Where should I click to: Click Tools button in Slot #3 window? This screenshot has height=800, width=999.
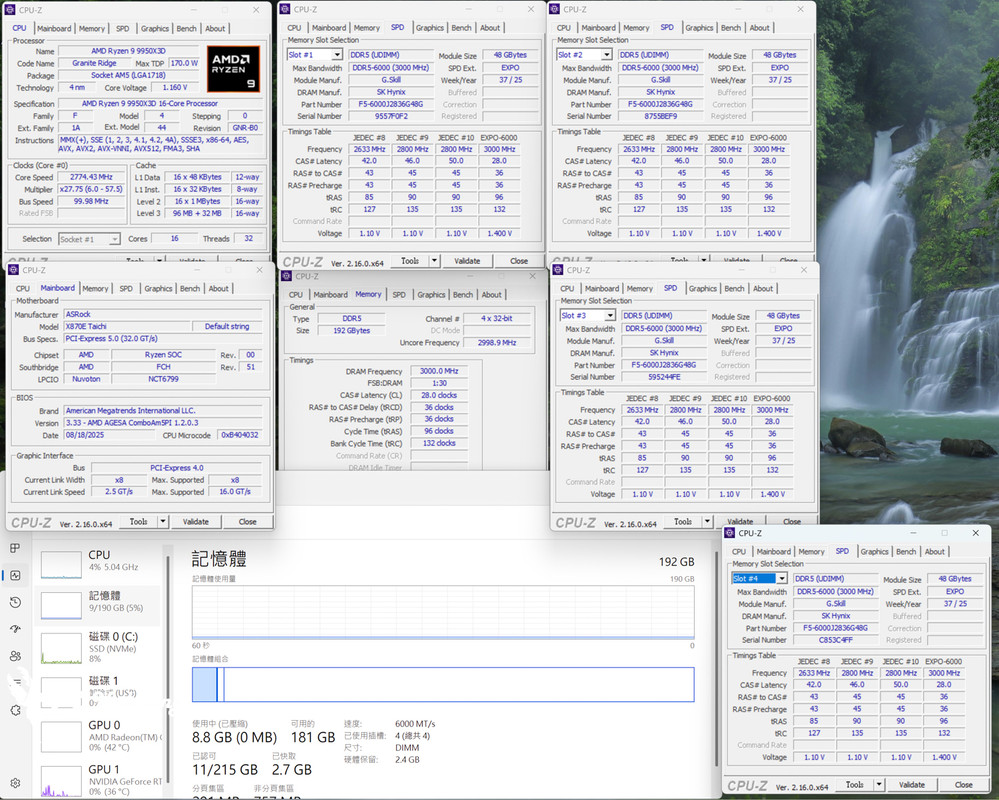pyautogui.click(x=682, y=522)
